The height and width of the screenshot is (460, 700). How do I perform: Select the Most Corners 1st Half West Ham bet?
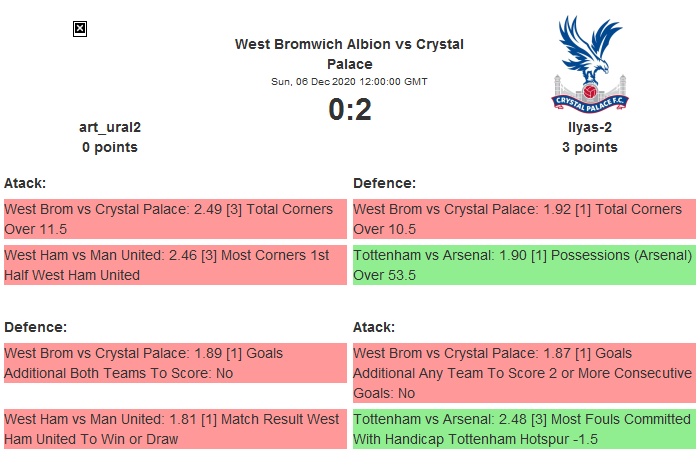(x=175, y=265)
